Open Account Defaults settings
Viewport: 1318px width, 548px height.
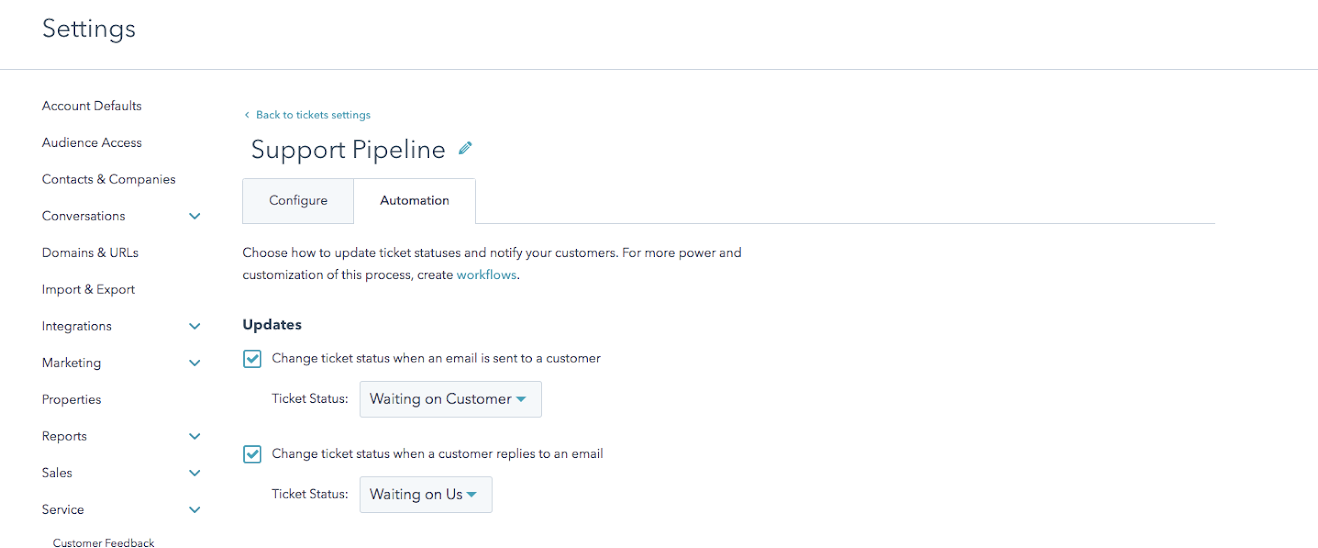click(92, 106)
